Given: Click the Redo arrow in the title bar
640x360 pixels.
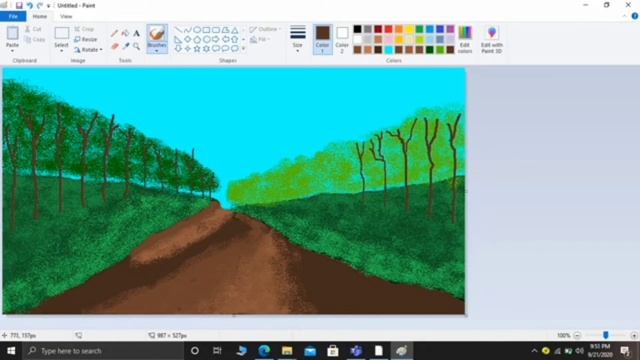Looking at the screenshot, I should tap(40, 6).
